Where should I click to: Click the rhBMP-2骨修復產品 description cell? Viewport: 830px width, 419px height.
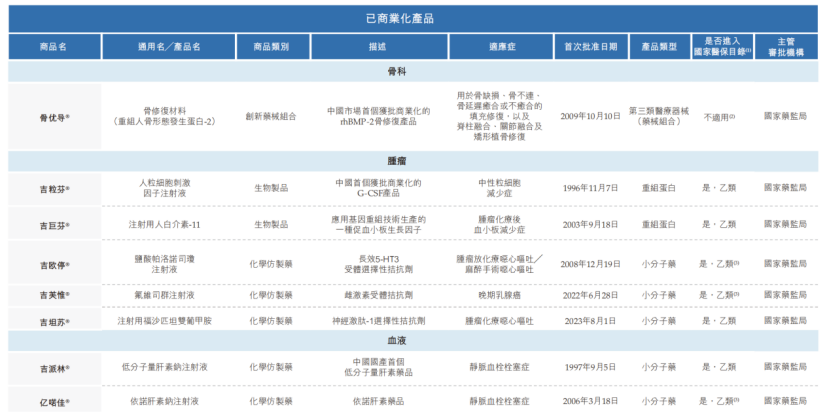click(x=378, y=116)
